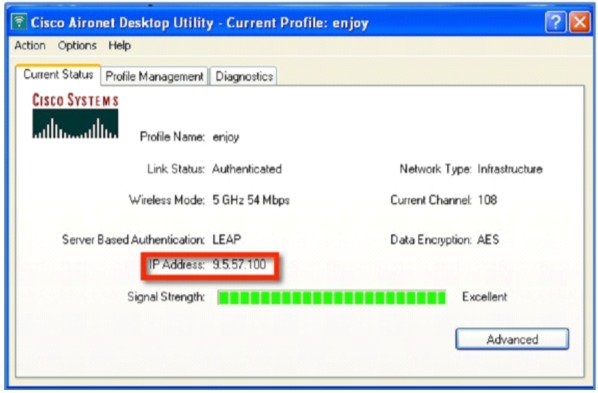Click the Cisco Systems bridge logo

75,116
